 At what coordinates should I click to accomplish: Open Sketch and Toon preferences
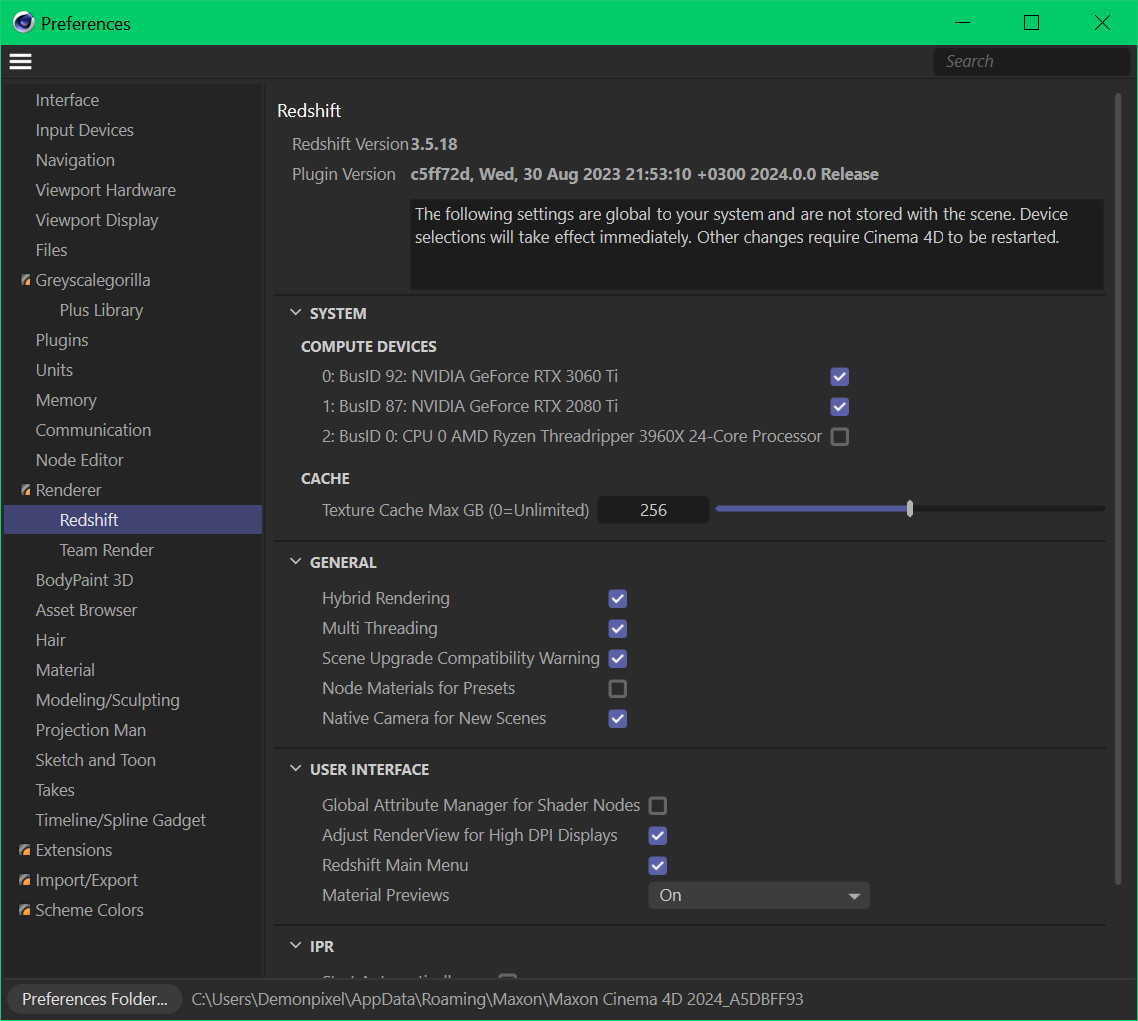tap(95, 760)
